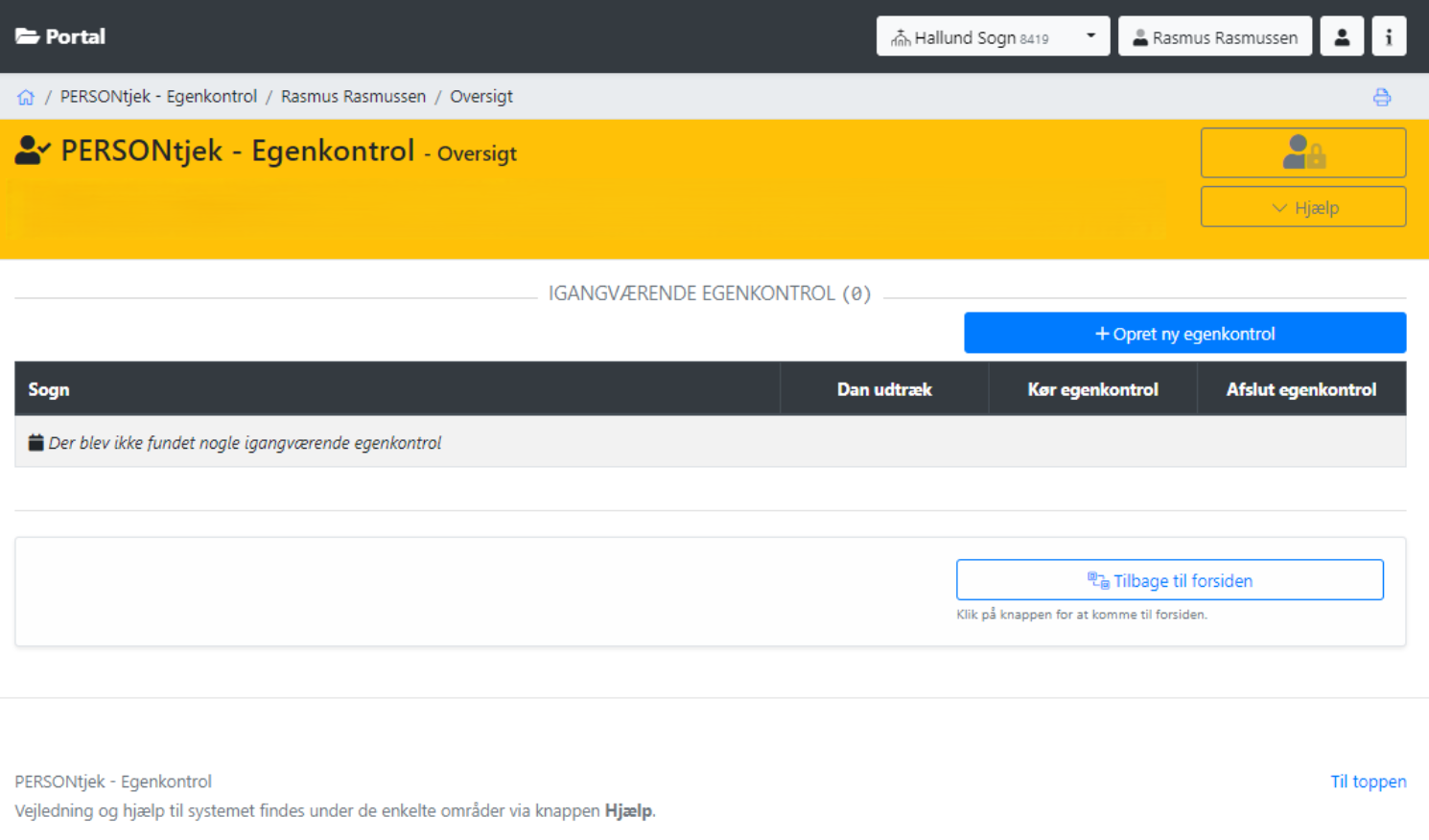Click the IGANGVÆRENDE EGENKONTROL heading
Viewport: 1429px width, 840px height.
point(710,293)
